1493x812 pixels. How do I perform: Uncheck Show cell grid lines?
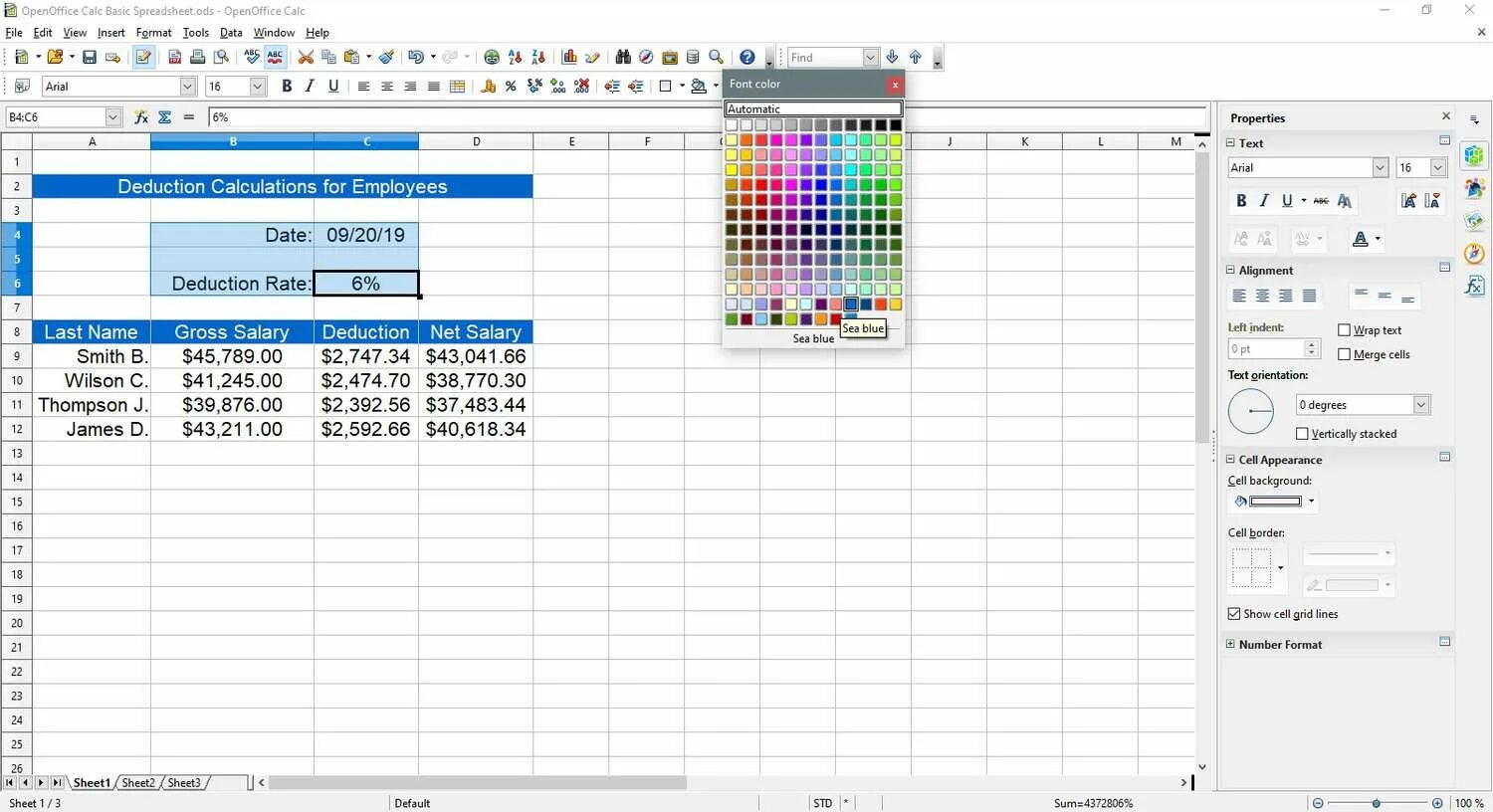click(1234, 614)
